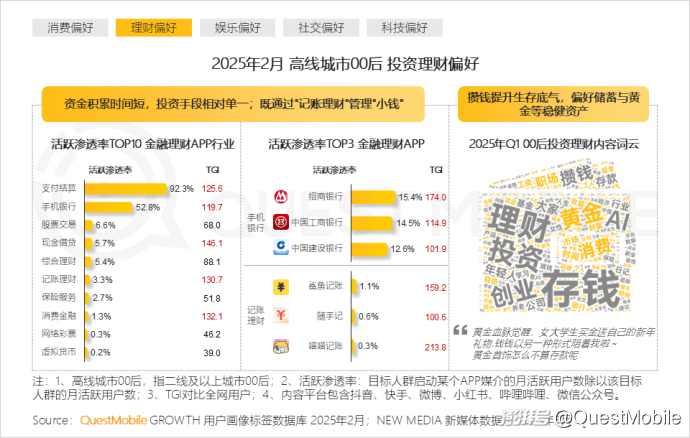Click the ICBC (中国工商银行) logo

[283, 222]
